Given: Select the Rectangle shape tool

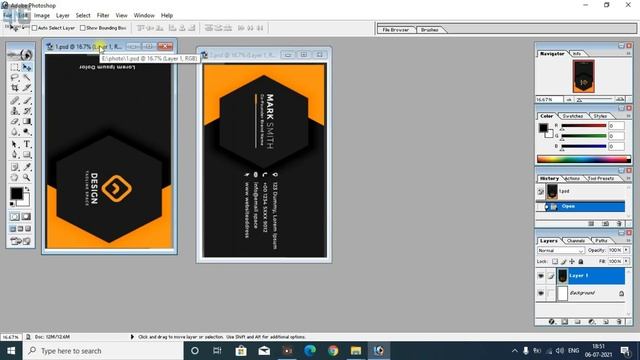Looking at the screenshot, I should tap(27, 155).
